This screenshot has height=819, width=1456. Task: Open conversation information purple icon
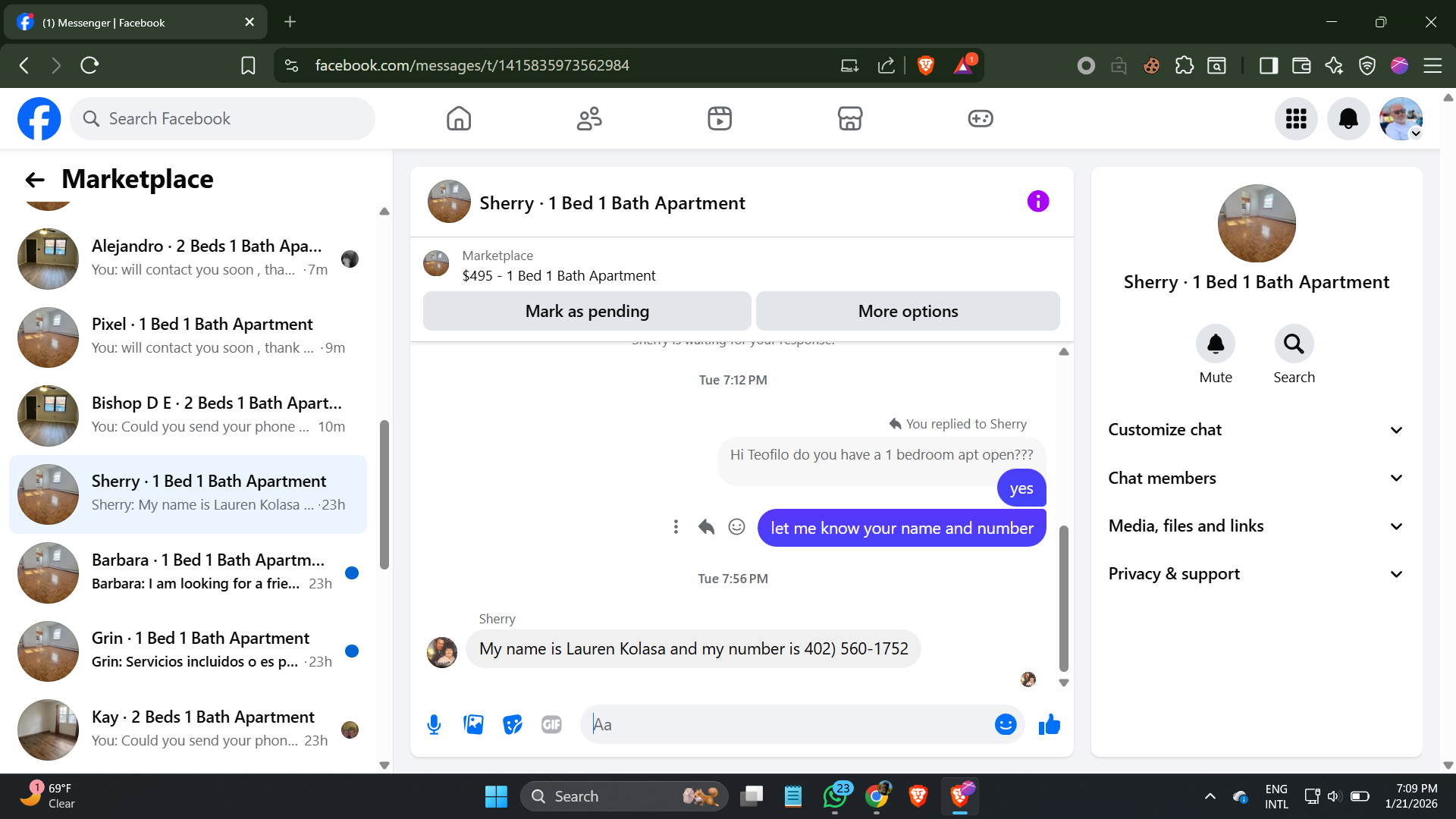[x=1037, y=202]
